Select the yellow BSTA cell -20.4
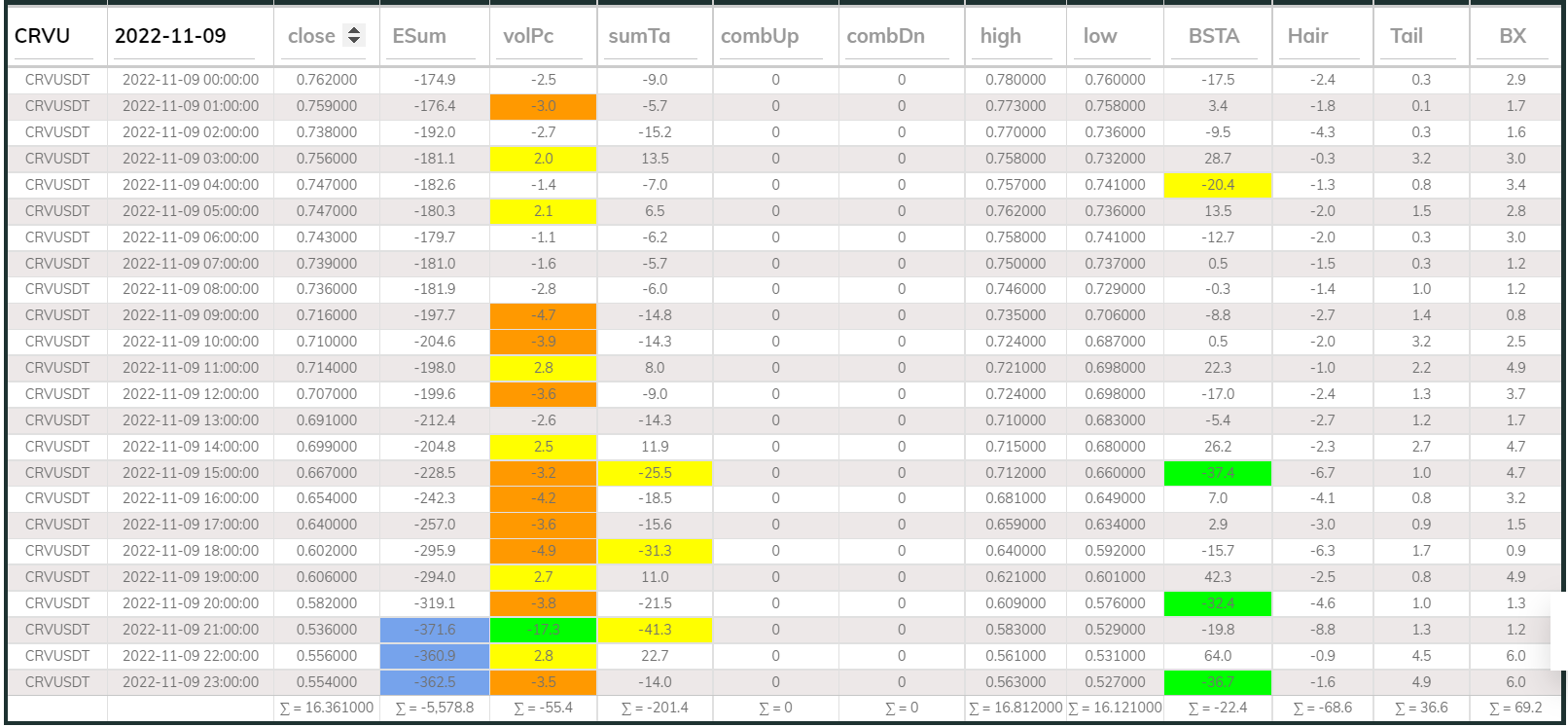The image size is (1568, 727). [x=1217, y=185]
